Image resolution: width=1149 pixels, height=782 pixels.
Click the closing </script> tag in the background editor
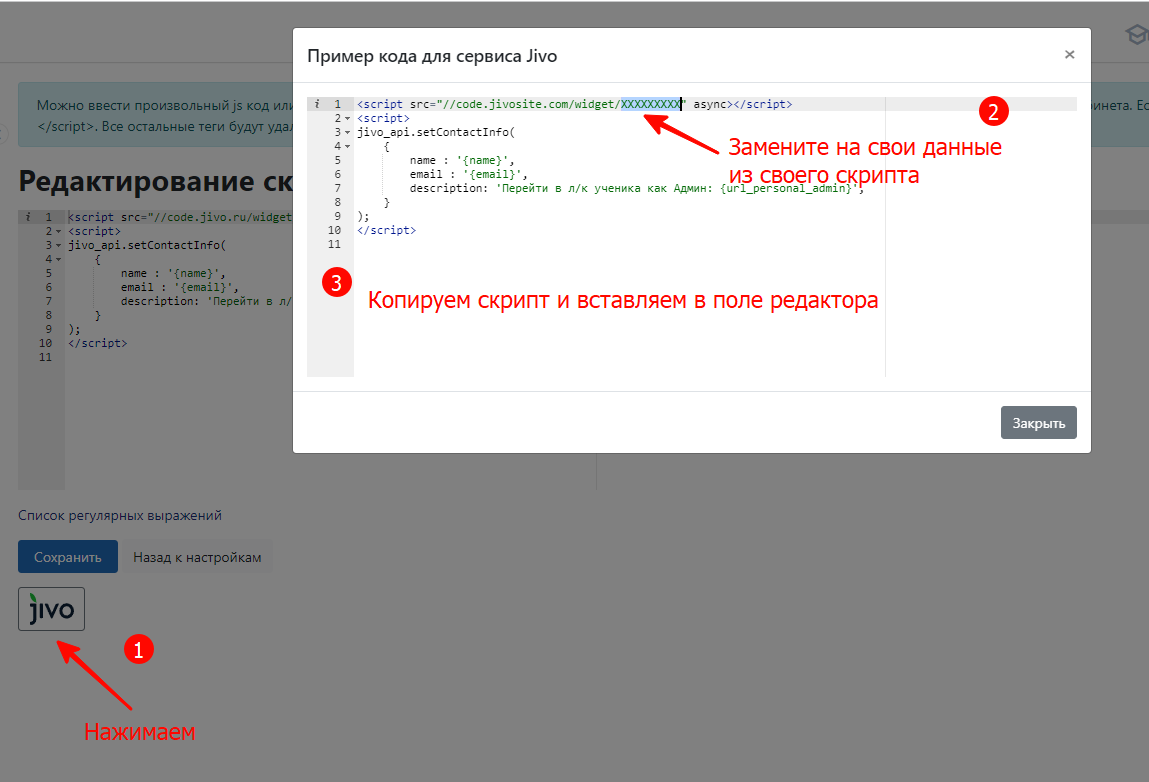coord(97,343)
